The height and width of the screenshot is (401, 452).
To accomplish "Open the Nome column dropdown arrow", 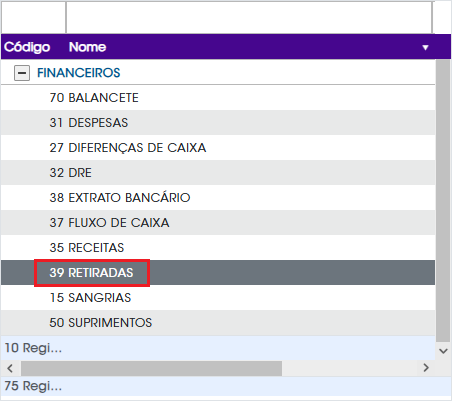I will point(425,48).
